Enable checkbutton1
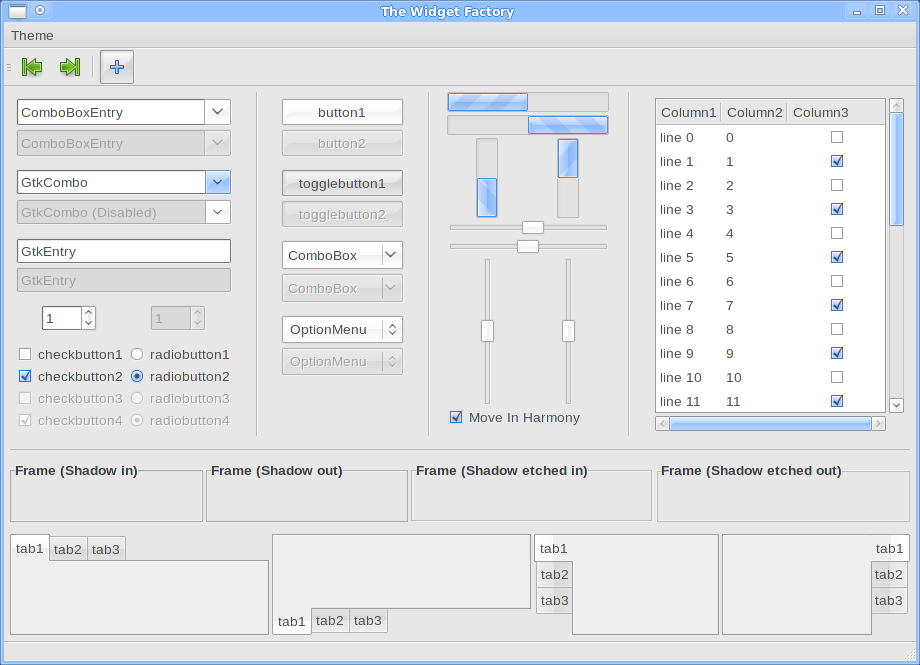Image resolution: width=920 pixels, height=665 pixels. [25, 355]
